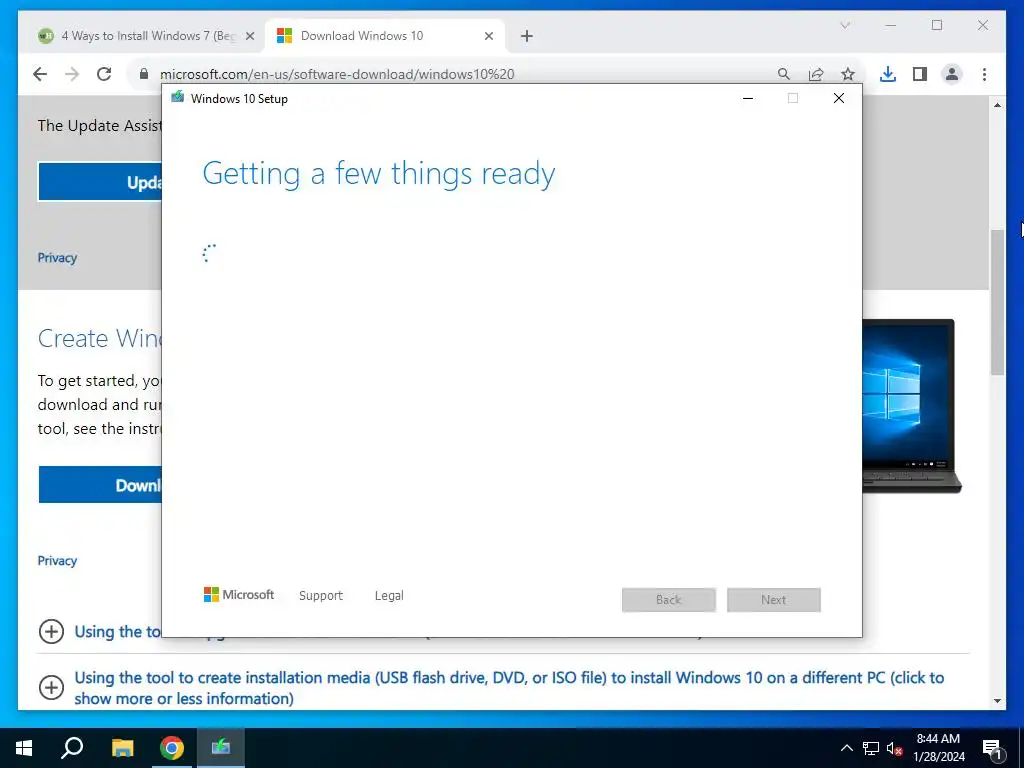Click the laptop image on the webpage
1024x768 pixels.
tap(912, 406)
